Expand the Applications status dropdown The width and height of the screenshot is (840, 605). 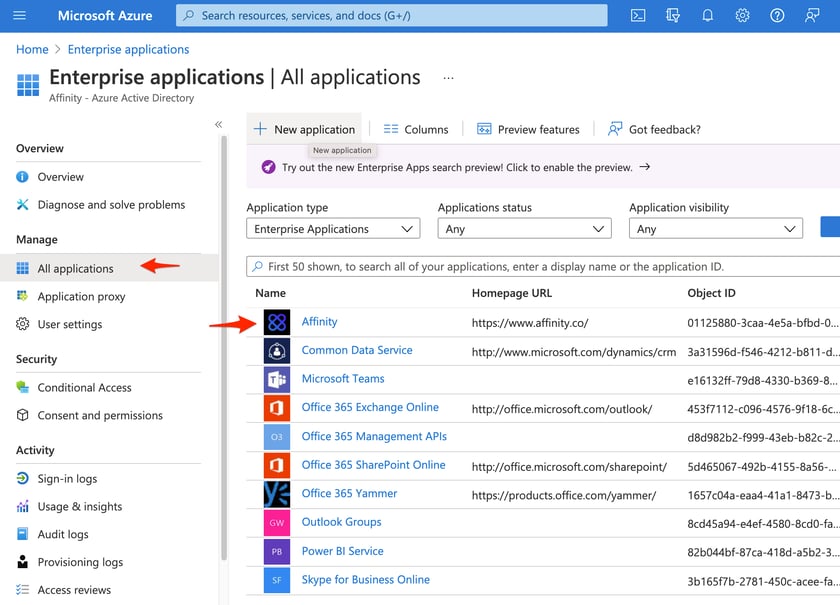pyautogui.click(x=524, y=229)
